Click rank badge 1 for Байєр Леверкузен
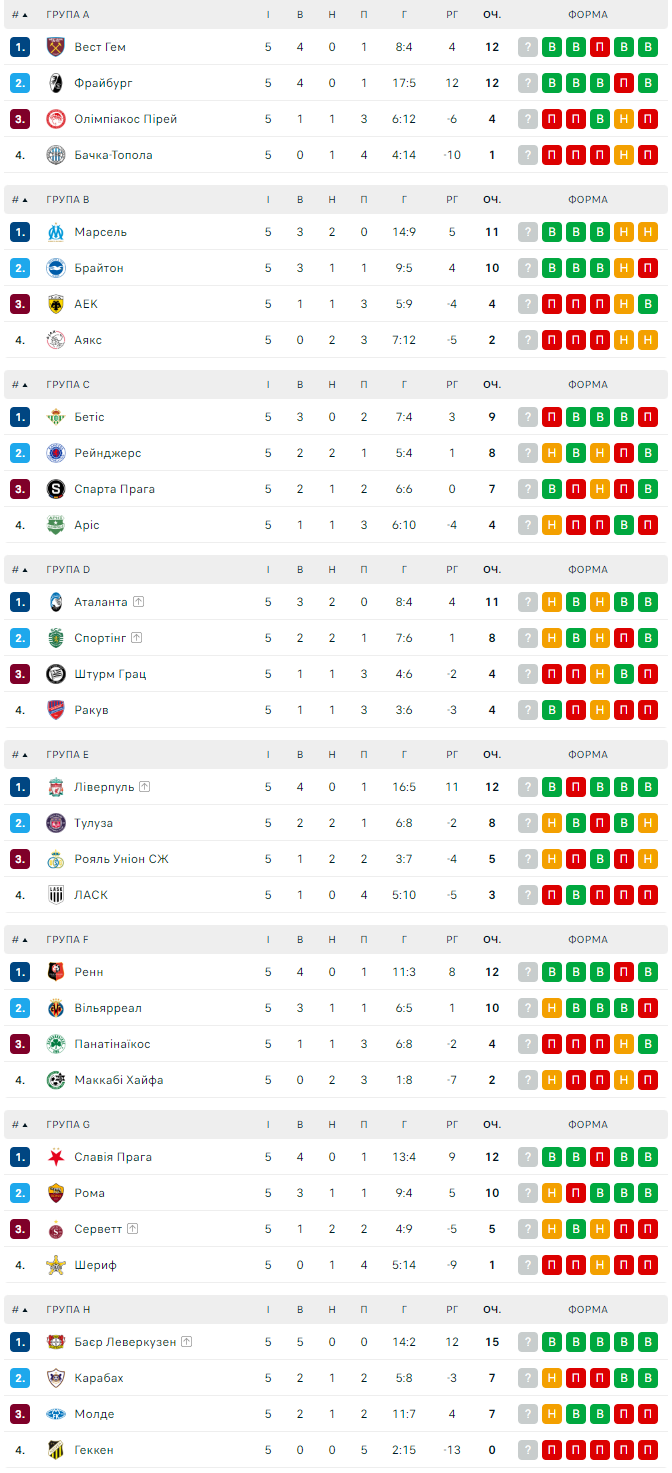The height and width of the screenshot is (1473, 672). click(x=20, y=1342)
